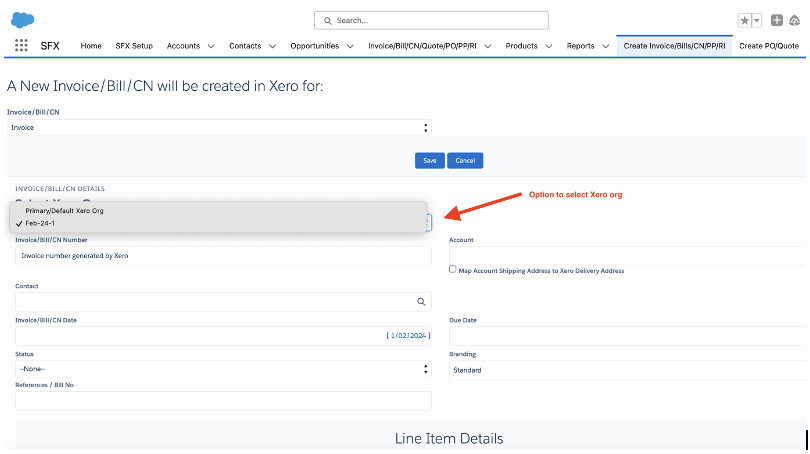Click the global Search box
The width and height of the screenshot is (810, 454).
pyautogui.click(x=431, y=21)
